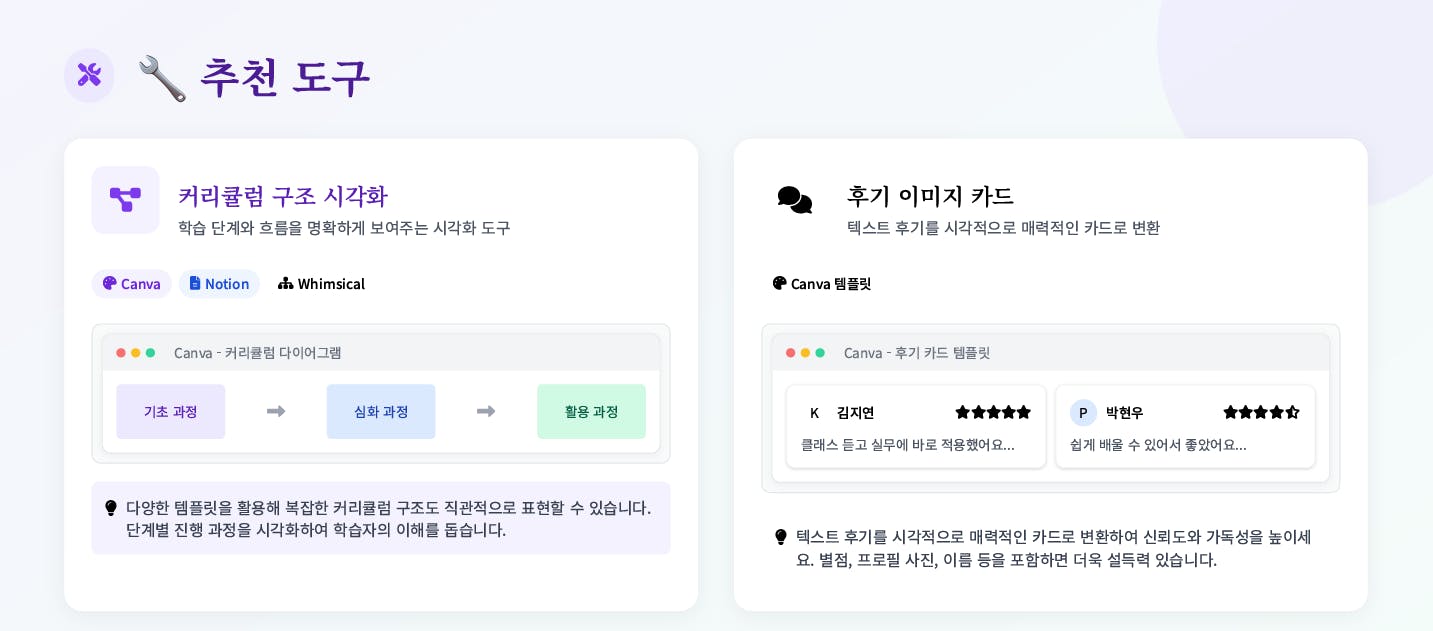Select the Canva tag chip
1433x631 pixels.
pyautogui.click(x=132, y=284)
